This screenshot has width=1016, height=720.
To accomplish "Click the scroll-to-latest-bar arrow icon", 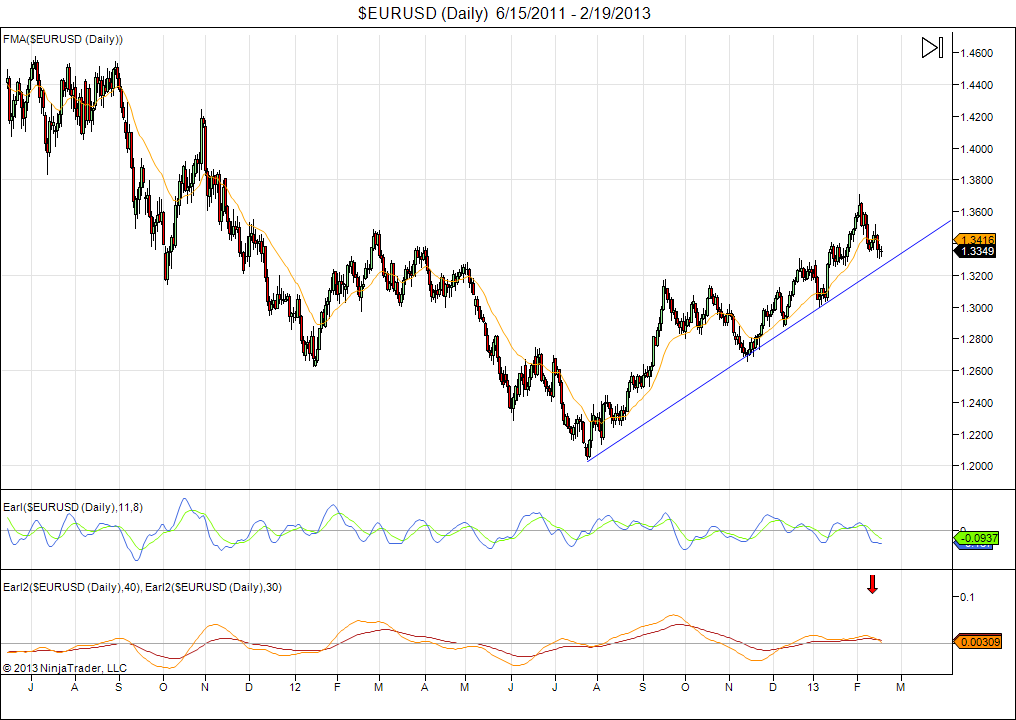I will tap(932, 48).
